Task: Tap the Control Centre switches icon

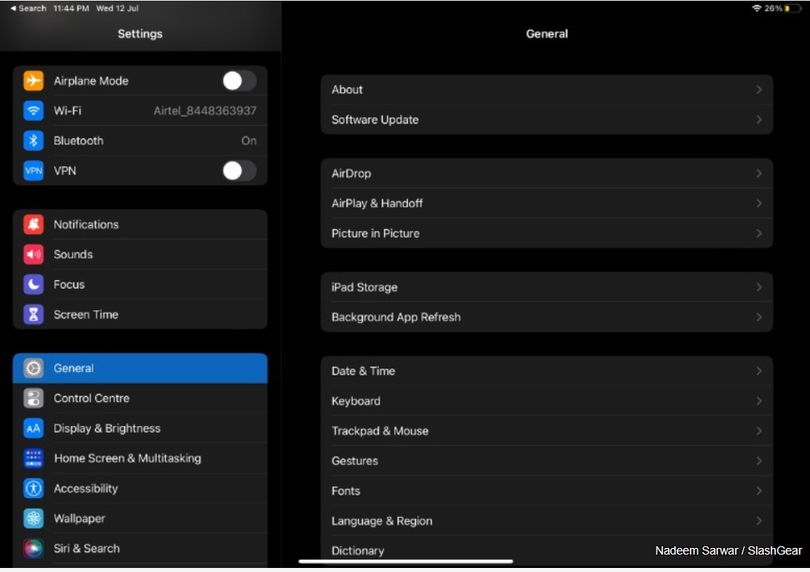Action: point(34,398)
